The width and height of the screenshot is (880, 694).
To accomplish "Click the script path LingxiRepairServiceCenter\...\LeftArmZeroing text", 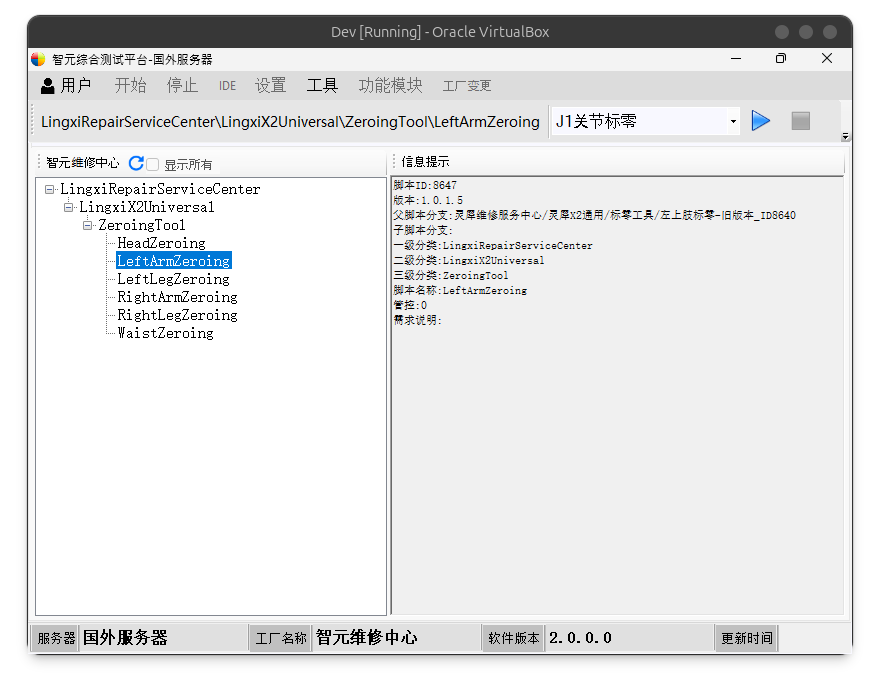I will click(290, 122).
